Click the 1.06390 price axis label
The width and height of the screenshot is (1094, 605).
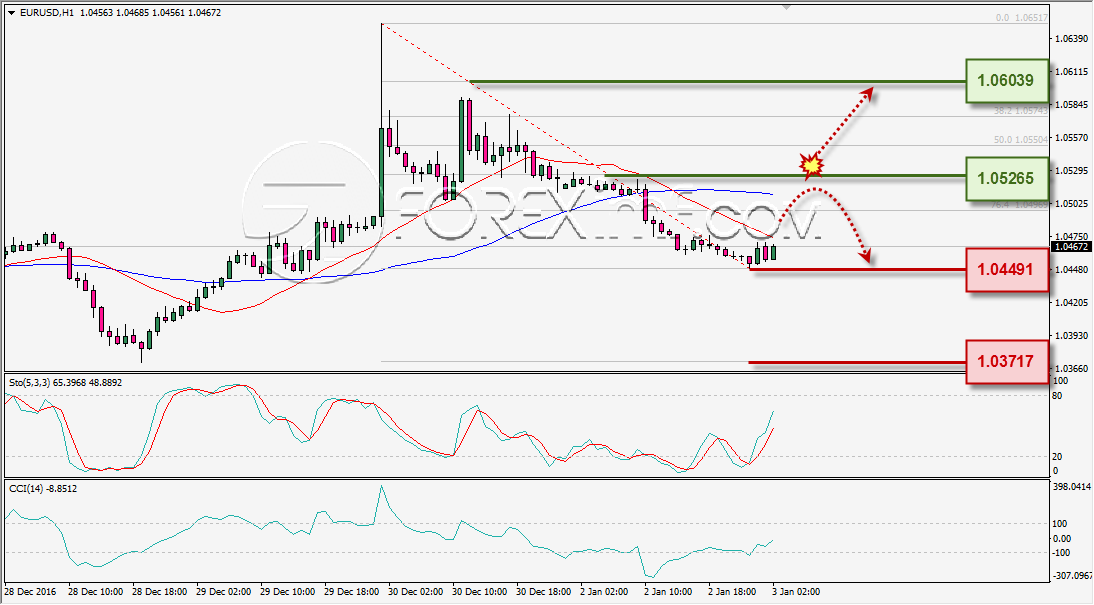(x=1070, y=39)
